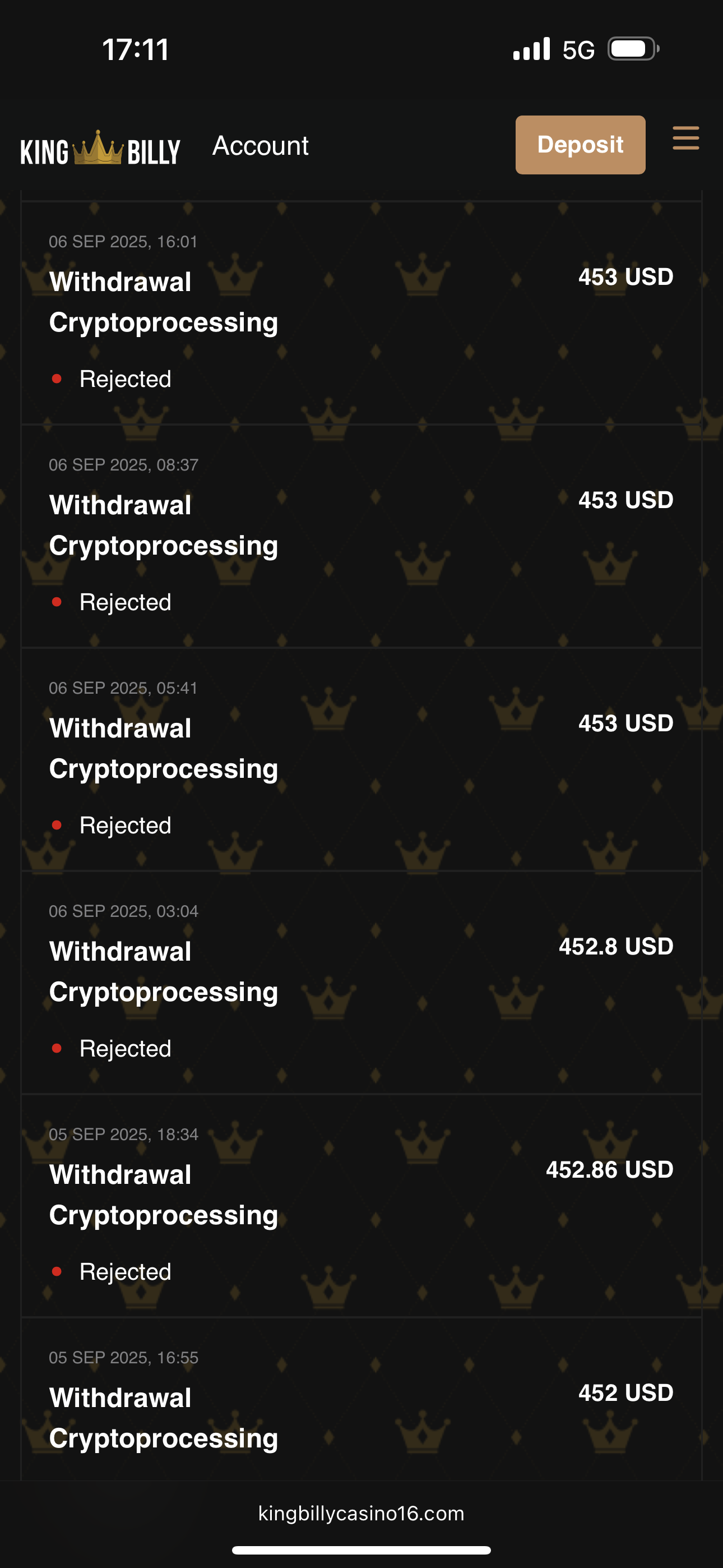Tap the home indicator bar
This screenshot has height=1568, width=723.
(361, 1549)
